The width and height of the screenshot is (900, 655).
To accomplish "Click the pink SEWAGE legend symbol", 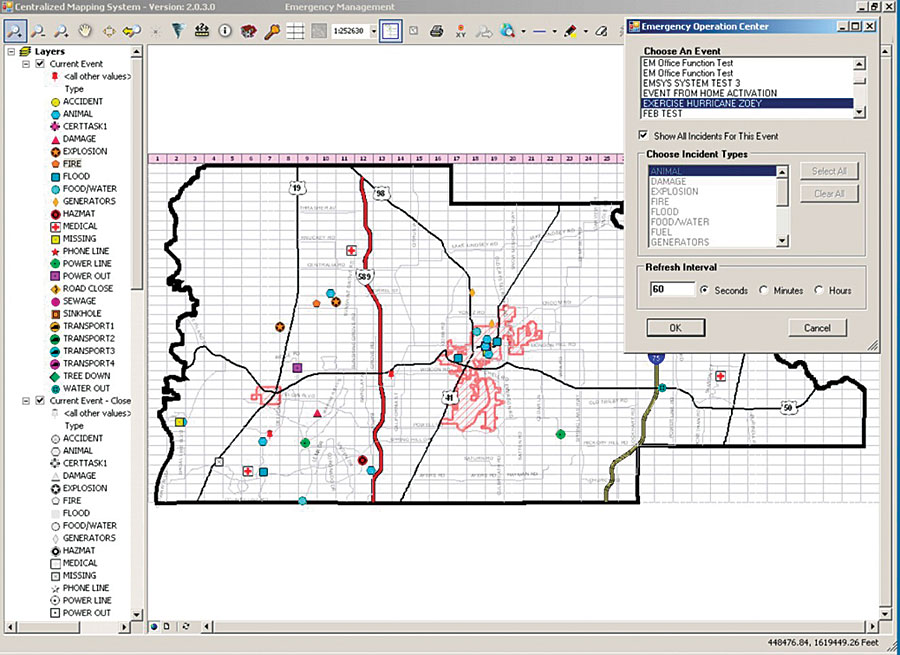I will (55, 301).
